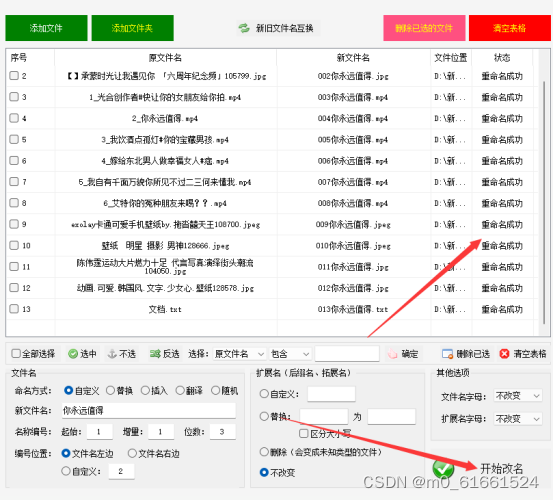554x500 pixels.
Task: Select the 插入 naming mode radio
Action: tap(145, 390)
